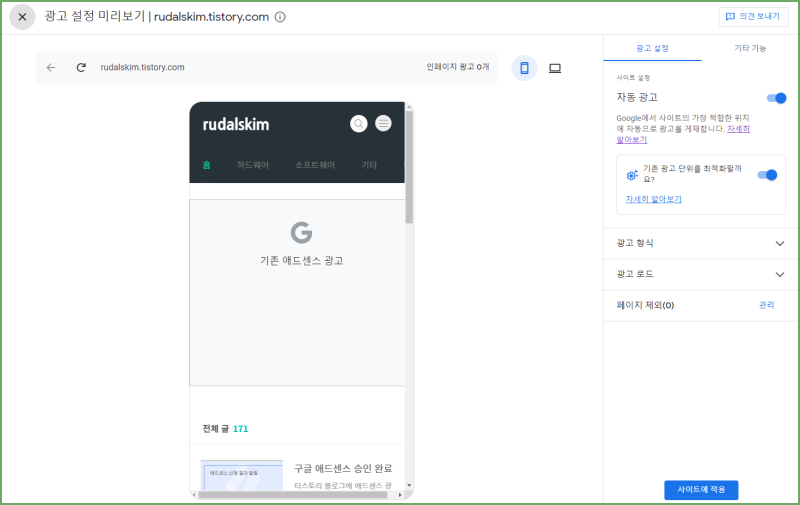Close the ad settings preview
The height and width of the screenshot is (505, 800).
tap(22, 17)
